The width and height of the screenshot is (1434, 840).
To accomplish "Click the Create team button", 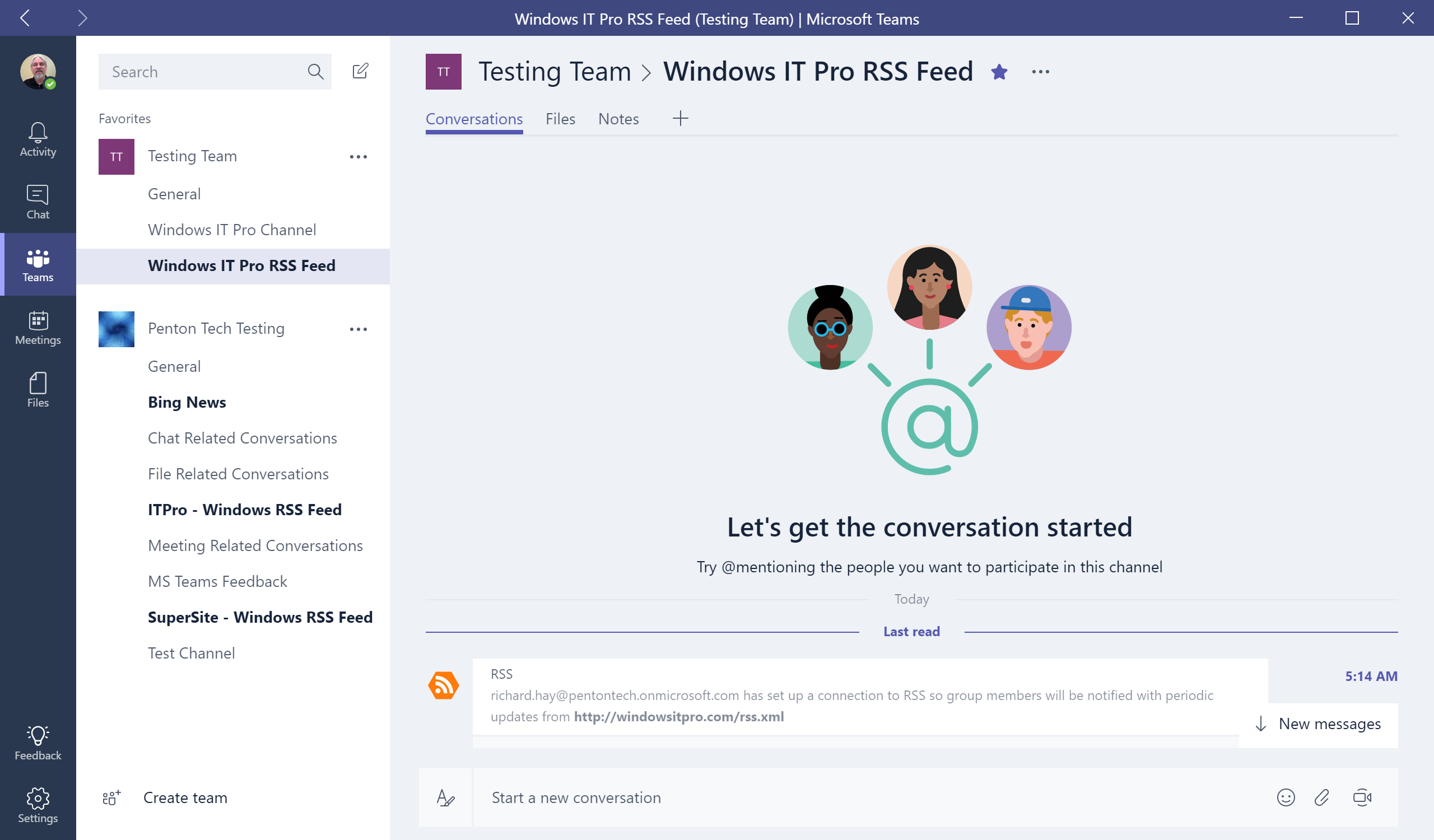I will pyautogui.click(x=184, y=797).
